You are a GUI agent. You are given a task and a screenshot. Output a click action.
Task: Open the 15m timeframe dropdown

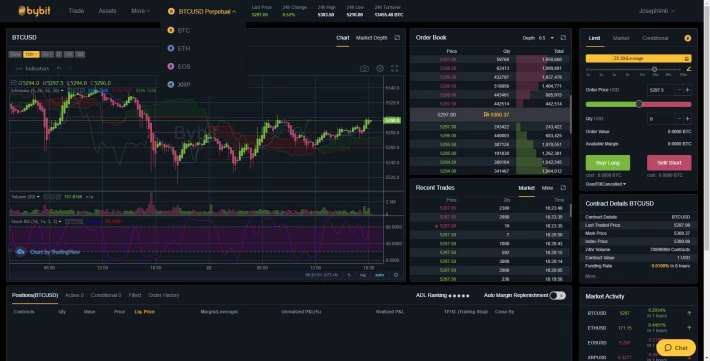pos(31,54)
